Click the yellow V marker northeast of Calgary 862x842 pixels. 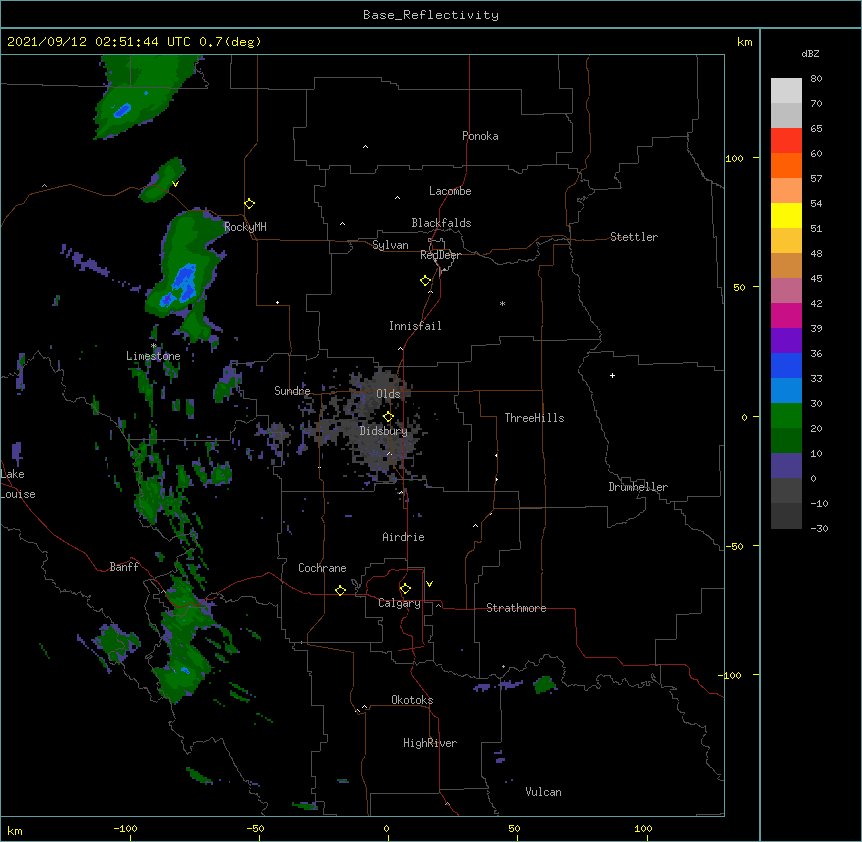click(x=429, y=584)
